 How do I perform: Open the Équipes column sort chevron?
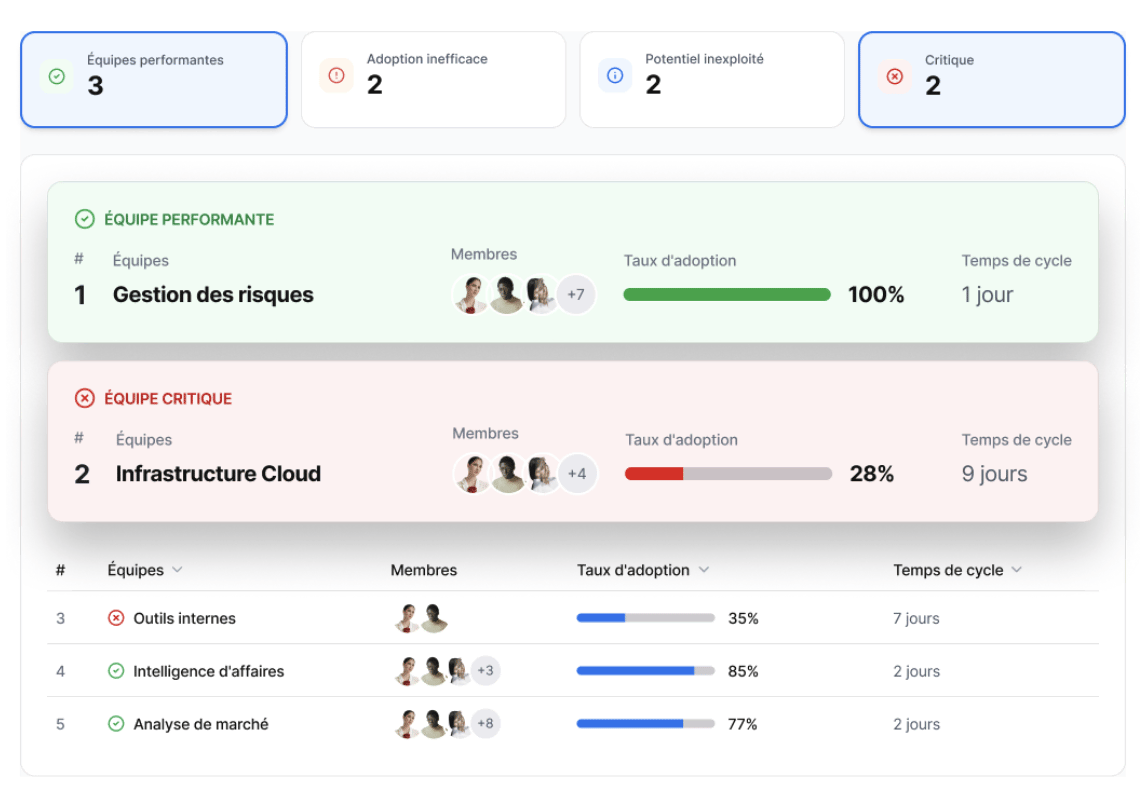(x=177, y=570)
